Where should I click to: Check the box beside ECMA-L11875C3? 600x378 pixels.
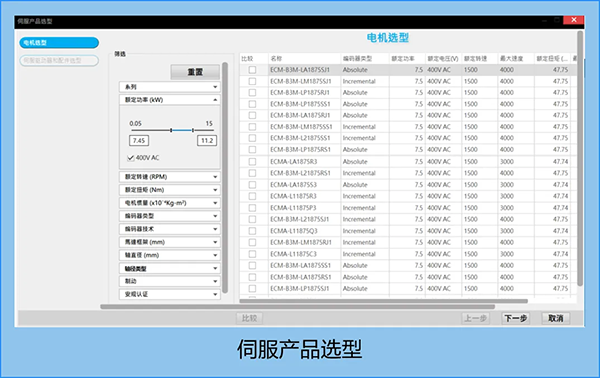(x=252, y=254)
